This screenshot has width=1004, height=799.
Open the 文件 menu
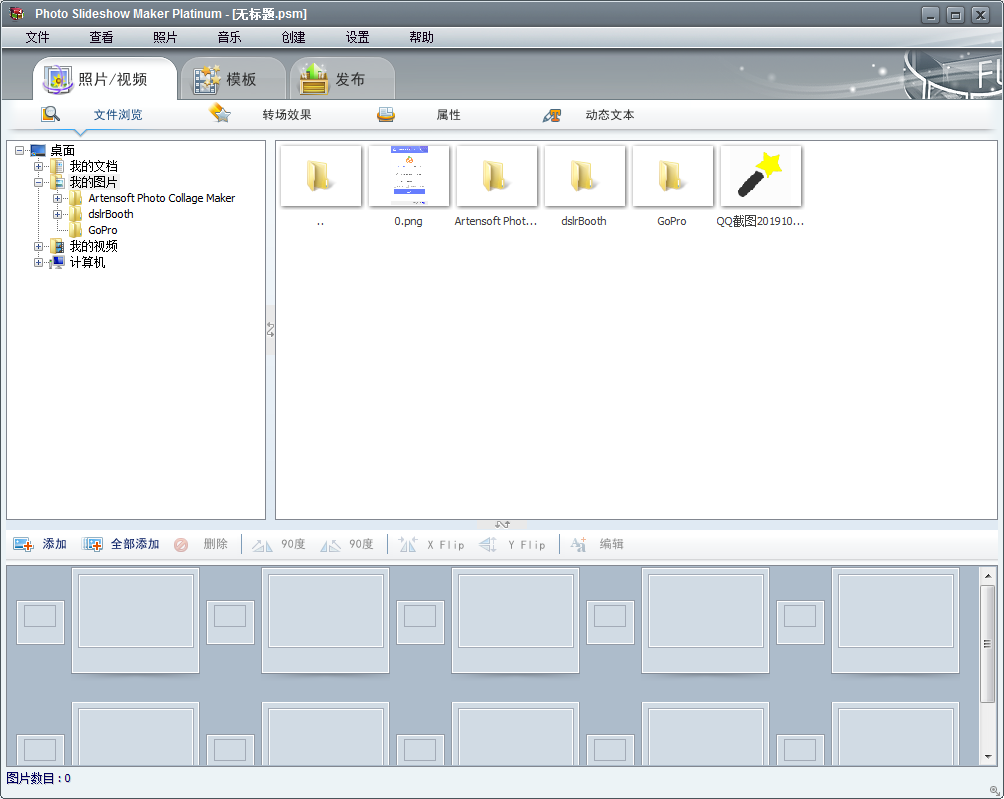[x=37, y=37]
